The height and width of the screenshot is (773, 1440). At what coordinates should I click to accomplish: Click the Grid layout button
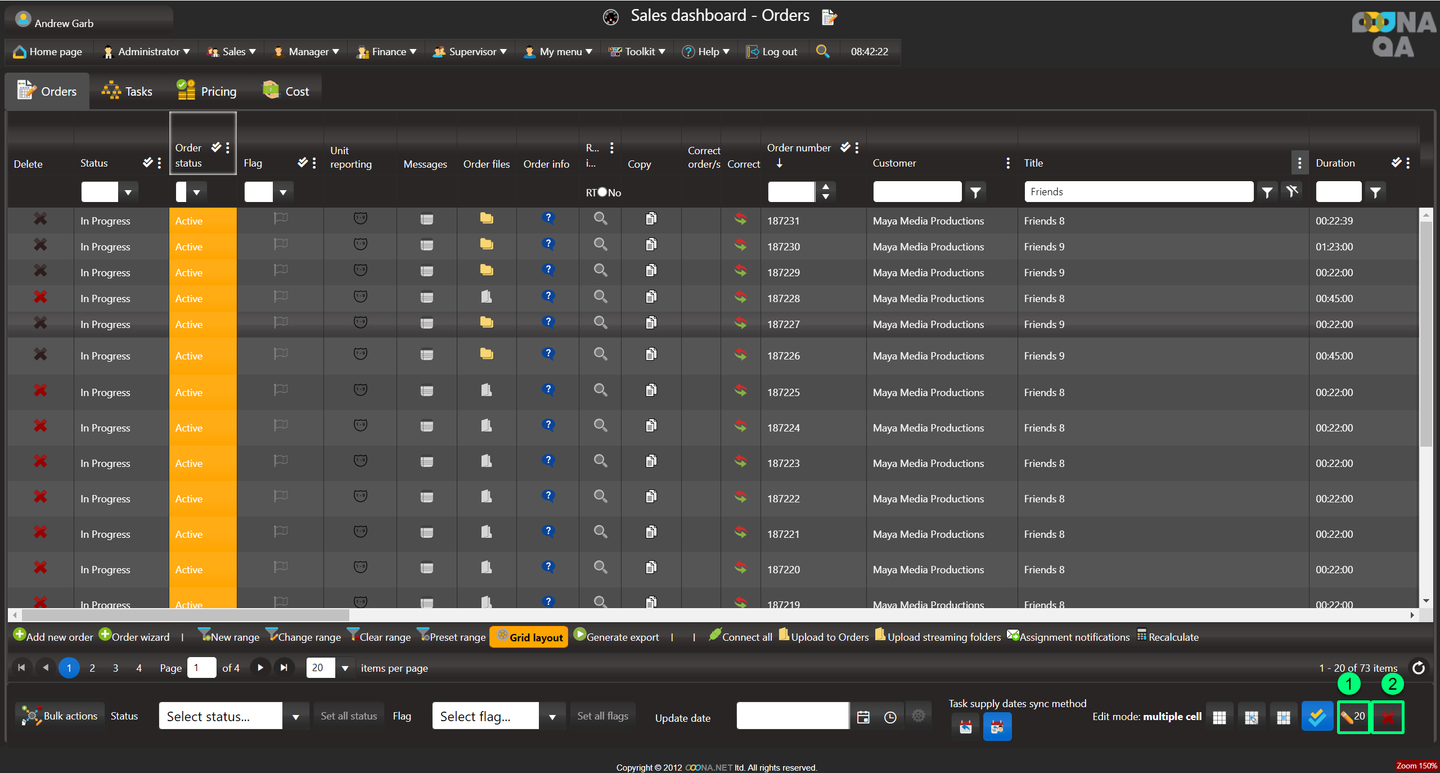(x=529, y=637)
